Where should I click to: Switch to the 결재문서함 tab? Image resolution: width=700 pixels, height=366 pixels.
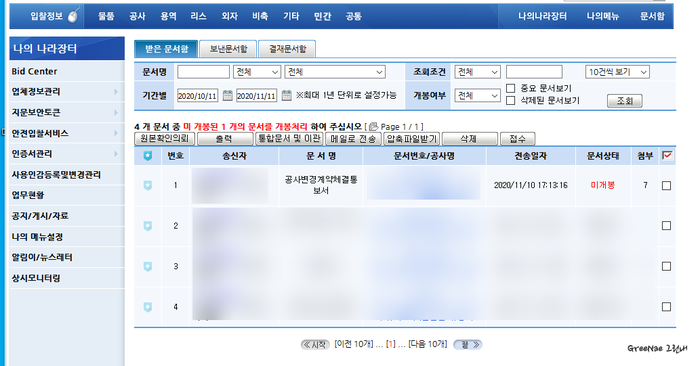(287, 49)
